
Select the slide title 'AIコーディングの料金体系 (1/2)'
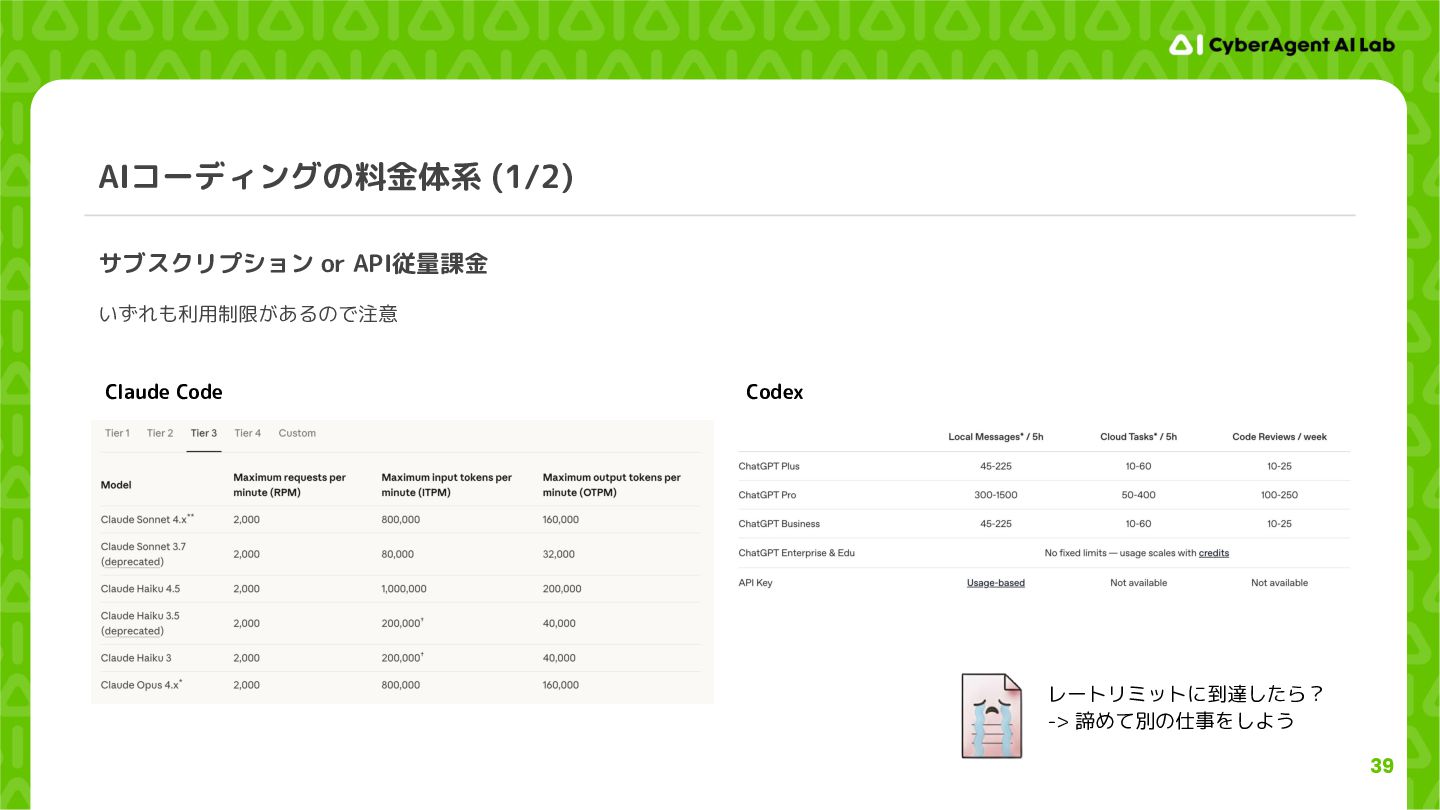click(336, 176)
